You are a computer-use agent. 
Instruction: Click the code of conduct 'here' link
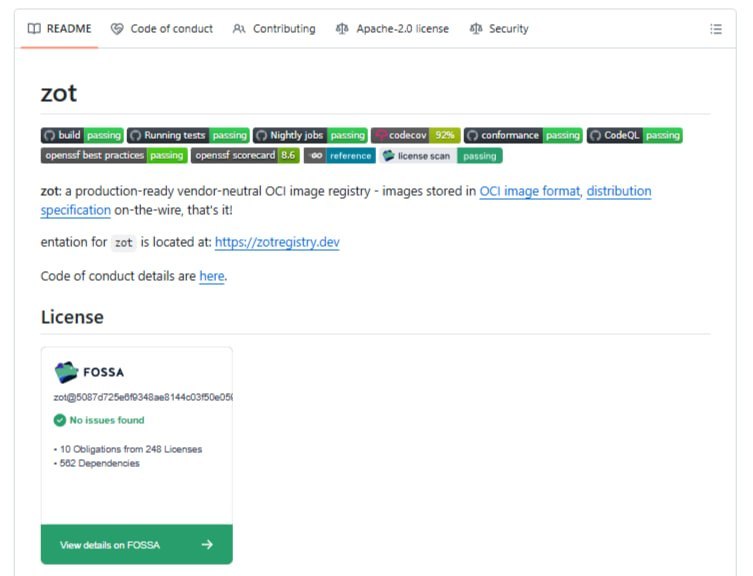pyautogui.click(x=212, y=276)
